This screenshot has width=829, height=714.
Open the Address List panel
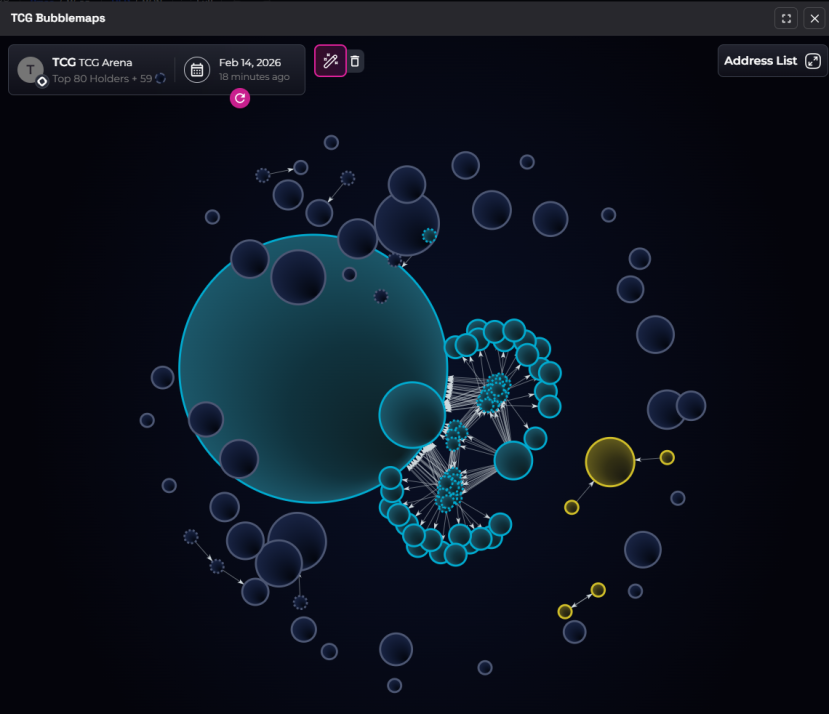(x=772, y=61)
